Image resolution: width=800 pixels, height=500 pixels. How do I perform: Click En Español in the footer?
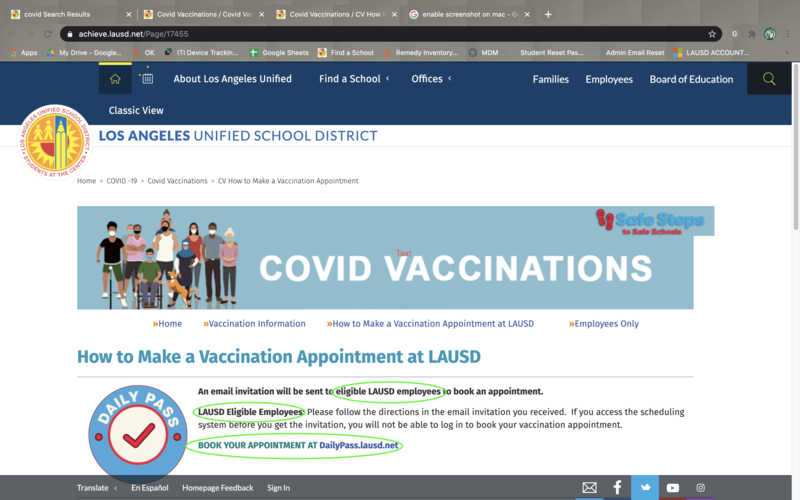149,488
